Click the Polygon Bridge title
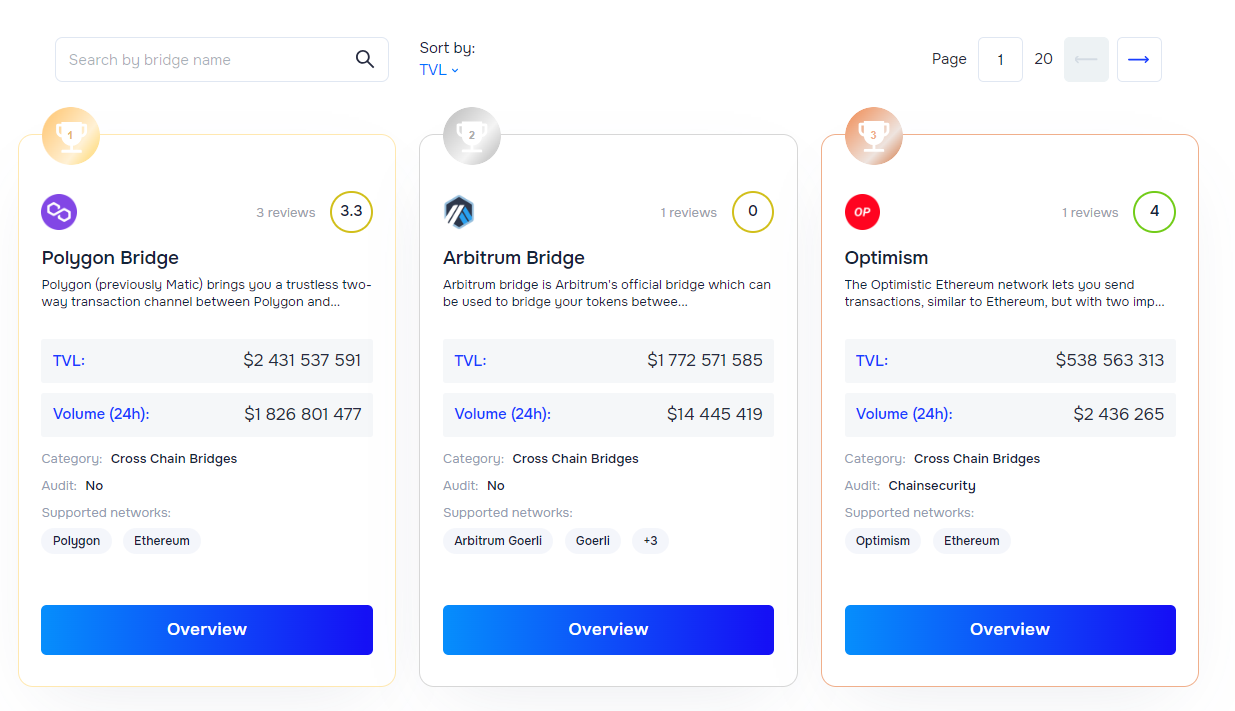 110,258
